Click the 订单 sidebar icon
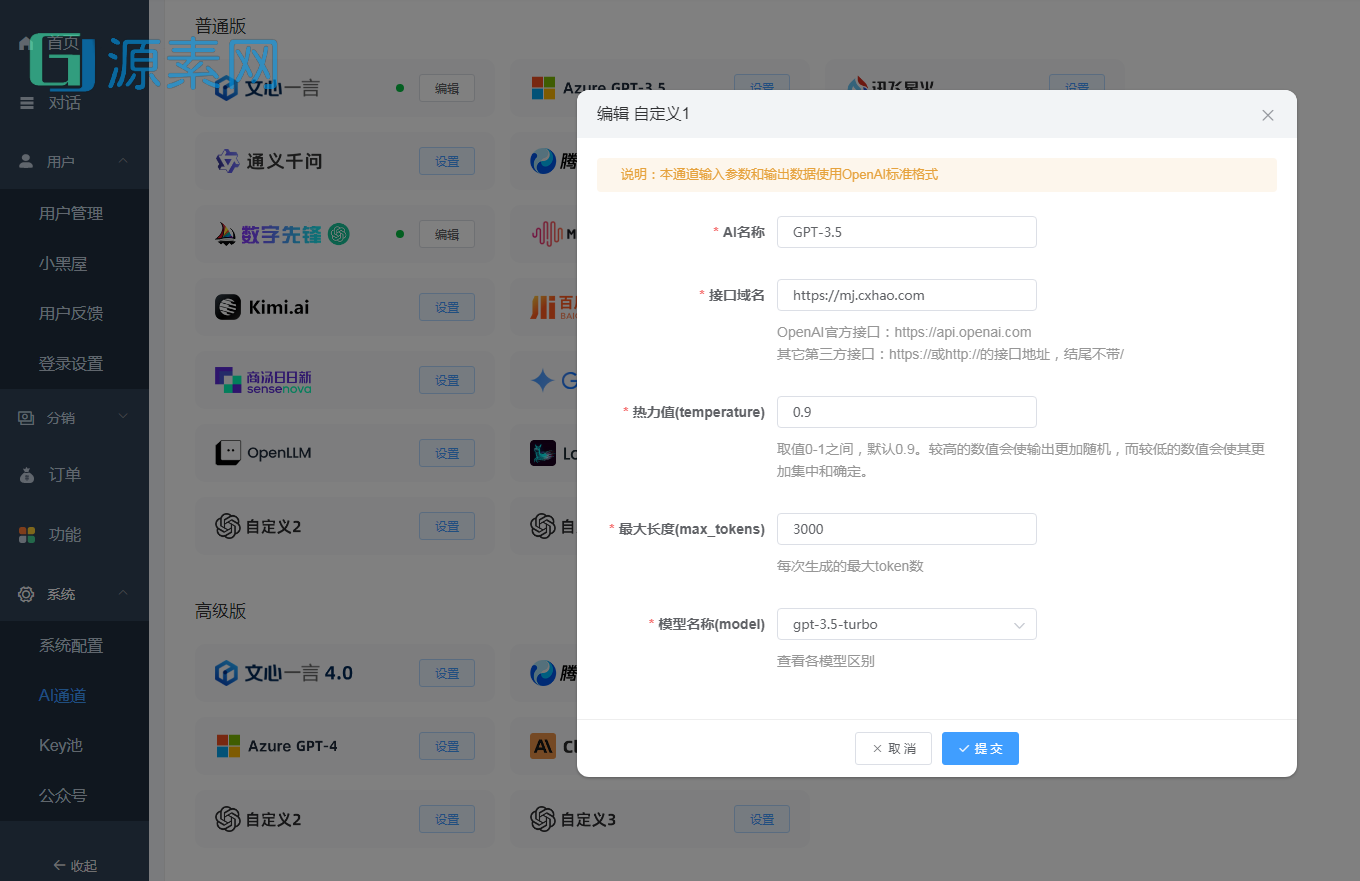Image resolution: width=1360 pixels, height=881 pixels. click(26, 474)
